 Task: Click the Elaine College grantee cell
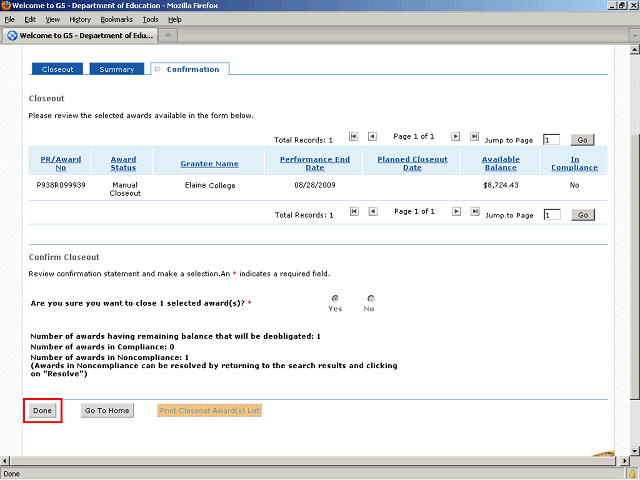(210, 185)
